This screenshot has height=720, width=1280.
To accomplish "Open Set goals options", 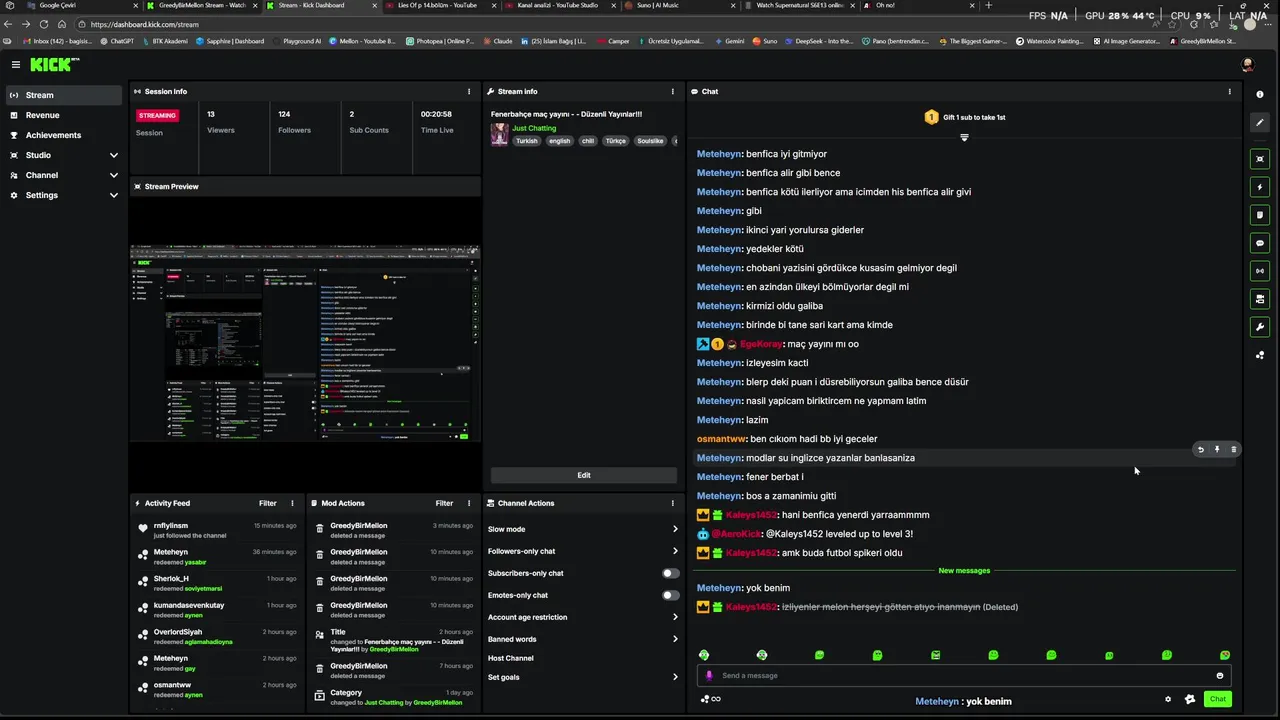I will (583, 677).
